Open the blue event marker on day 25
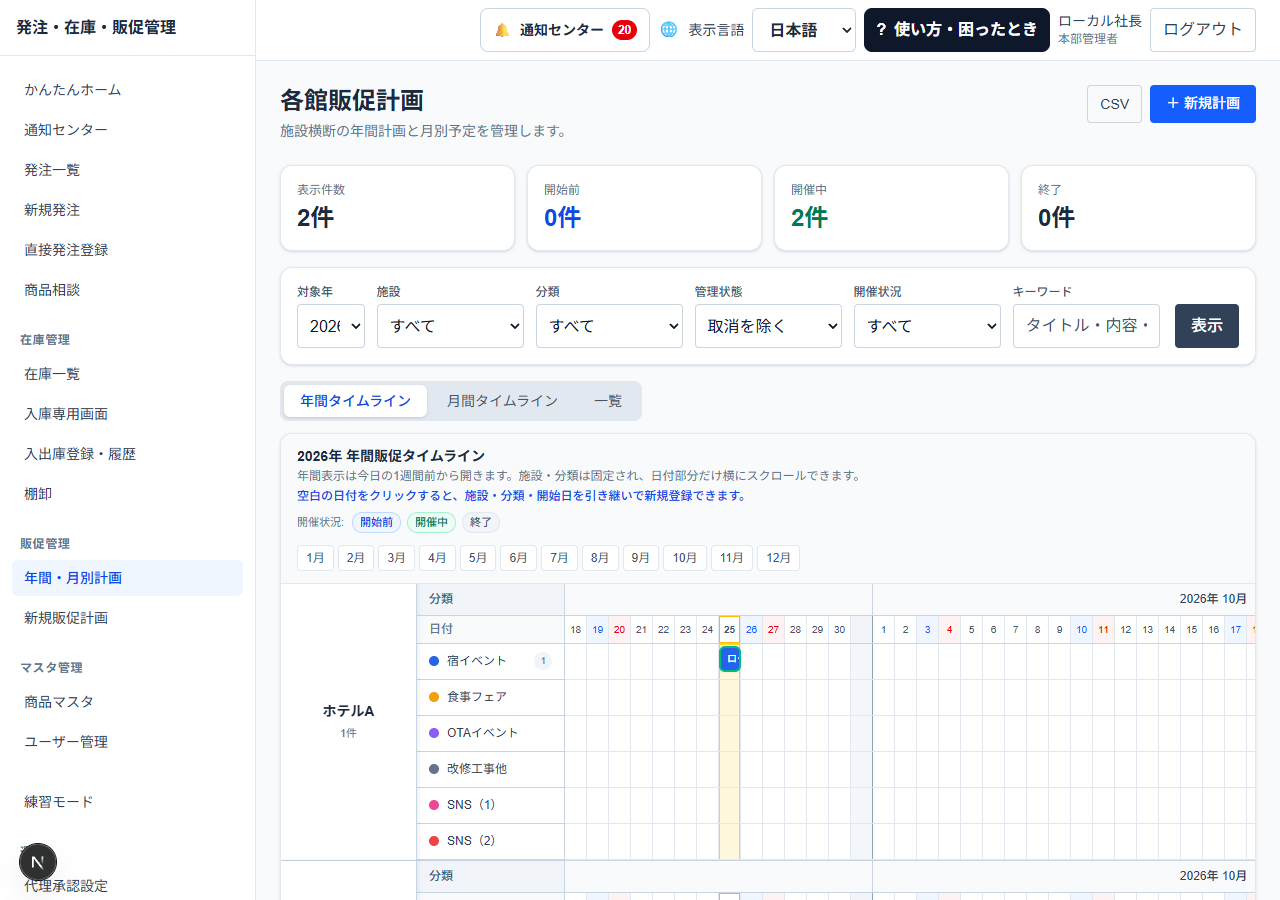 pos(730,659)
